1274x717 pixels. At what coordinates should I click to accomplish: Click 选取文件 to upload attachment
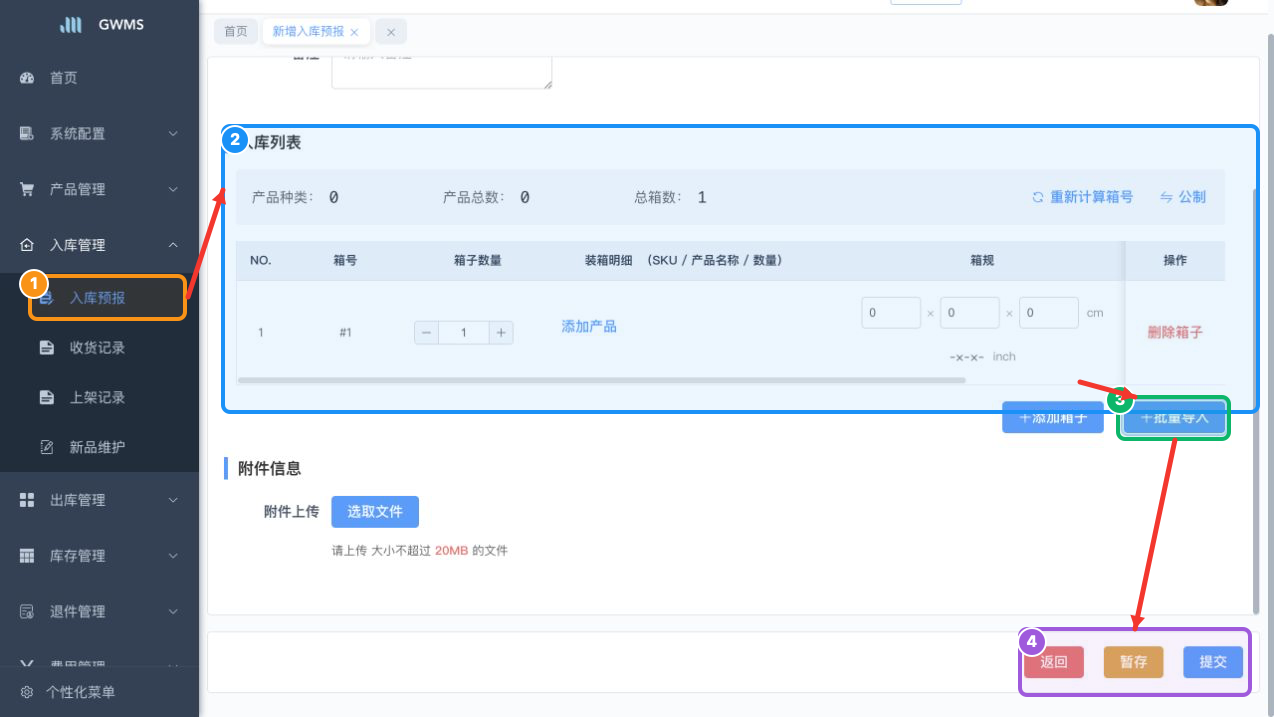375,511
